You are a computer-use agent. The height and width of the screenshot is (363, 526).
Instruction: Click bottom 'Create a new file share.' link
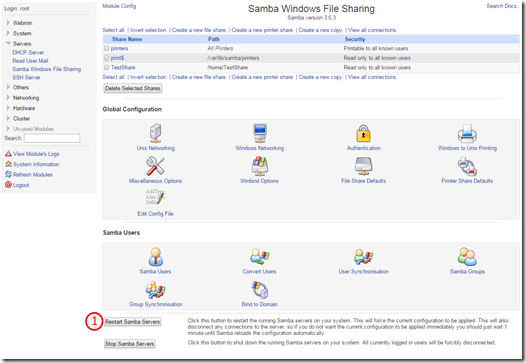pos(199,77)
